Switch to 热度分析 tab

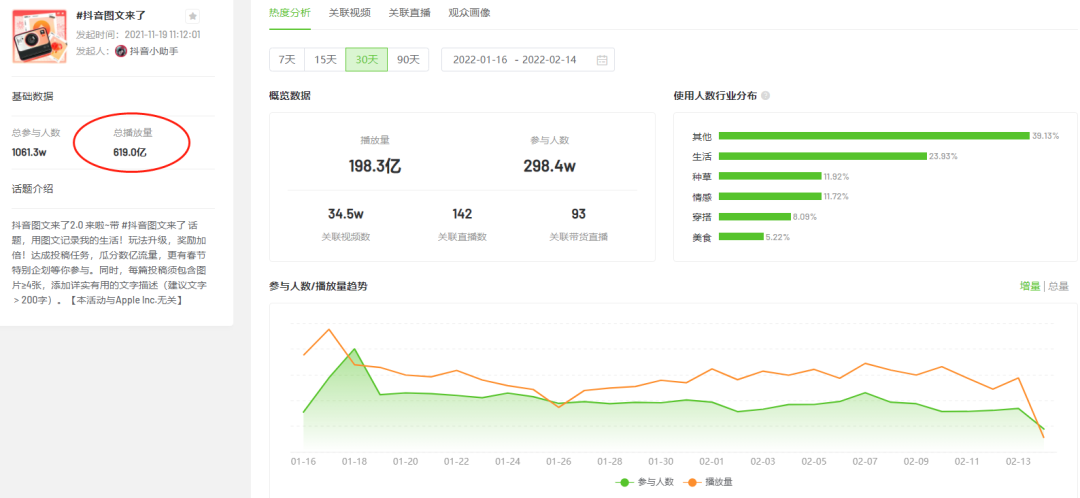[x=290, y=13]
